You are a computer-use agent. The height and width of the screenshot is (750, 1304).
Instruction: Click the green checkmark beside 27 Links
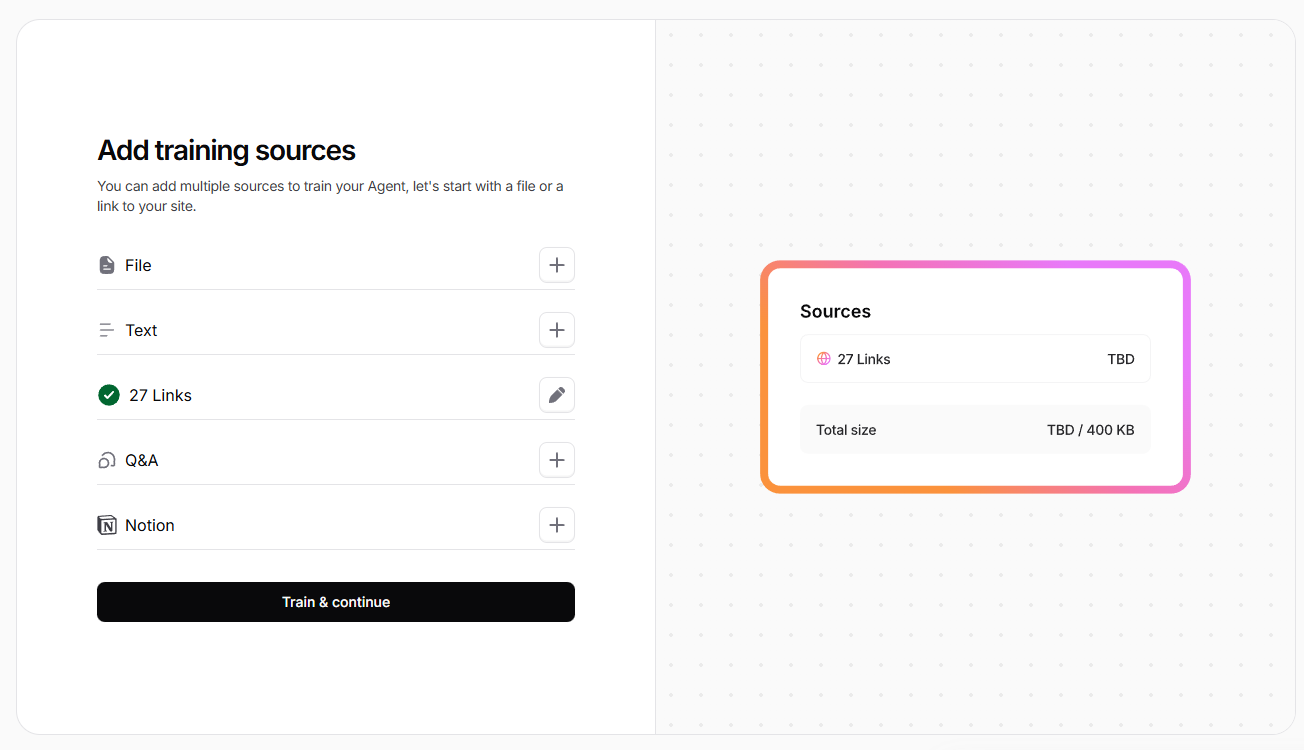(x=109, y=395)
